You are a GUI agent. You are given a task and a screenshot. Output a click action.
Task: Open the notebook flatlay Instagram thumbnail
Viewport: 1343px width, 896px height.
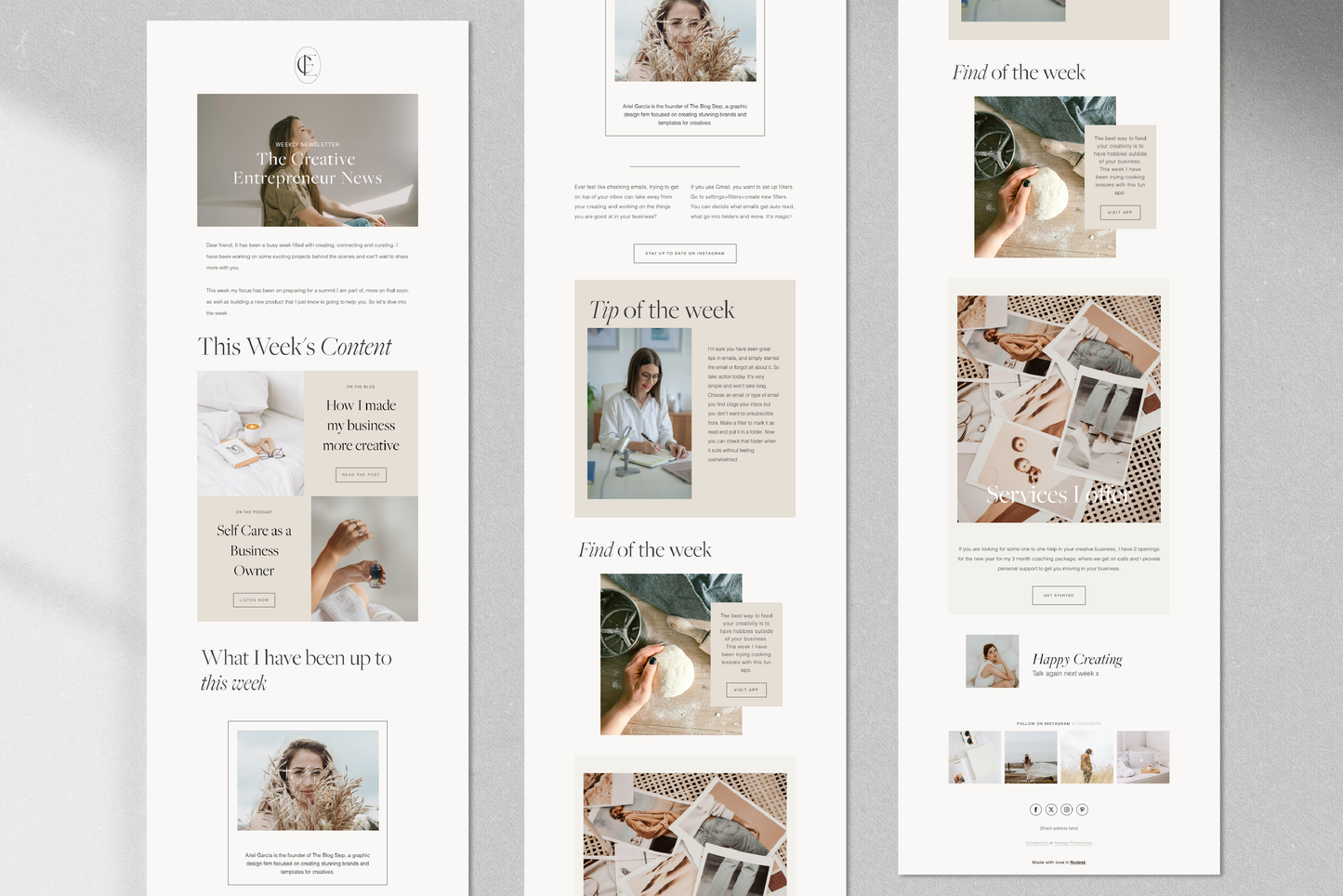point(974,757)
